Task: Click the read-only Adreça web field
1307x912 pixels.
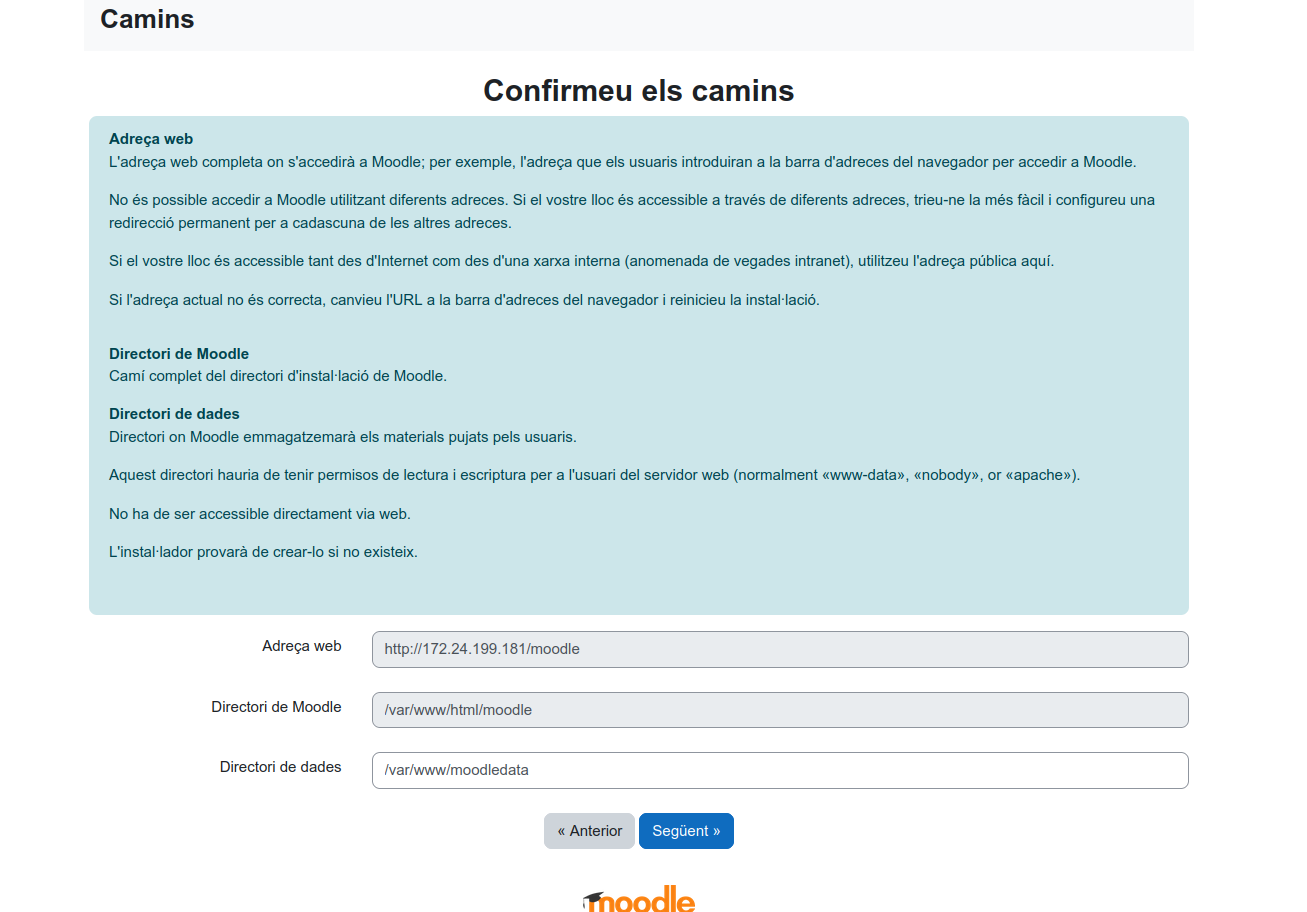Action: 780,649
